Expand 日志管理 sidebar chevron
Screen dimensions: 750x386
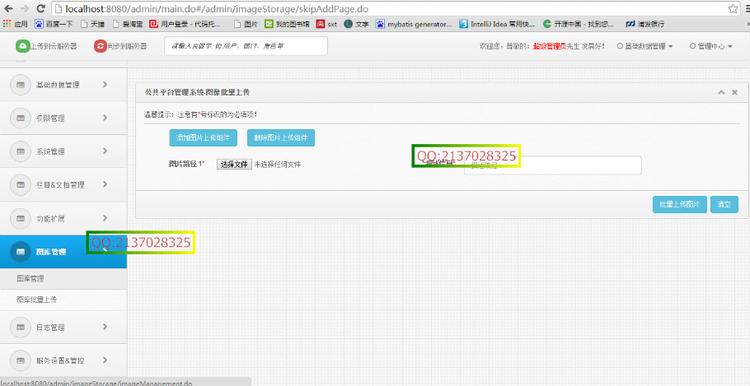[x=105, y=327]
